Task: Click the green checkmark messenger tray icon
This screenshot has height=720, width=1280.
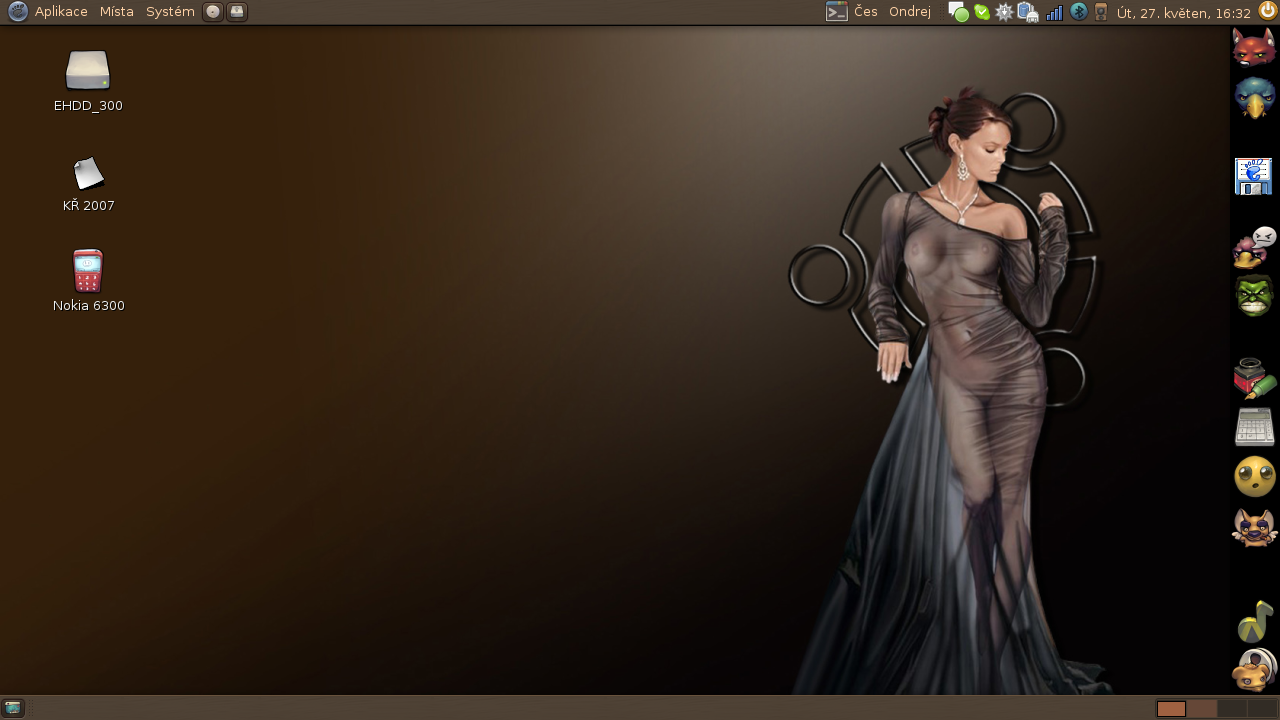Action: (x=982, y=13)
